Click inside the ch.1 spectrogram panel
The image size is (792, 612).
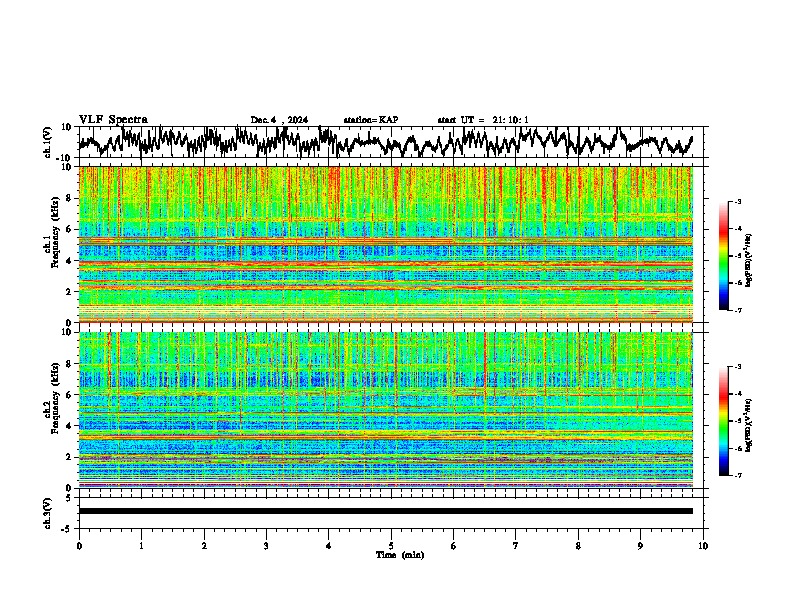(x=385, y=244)
